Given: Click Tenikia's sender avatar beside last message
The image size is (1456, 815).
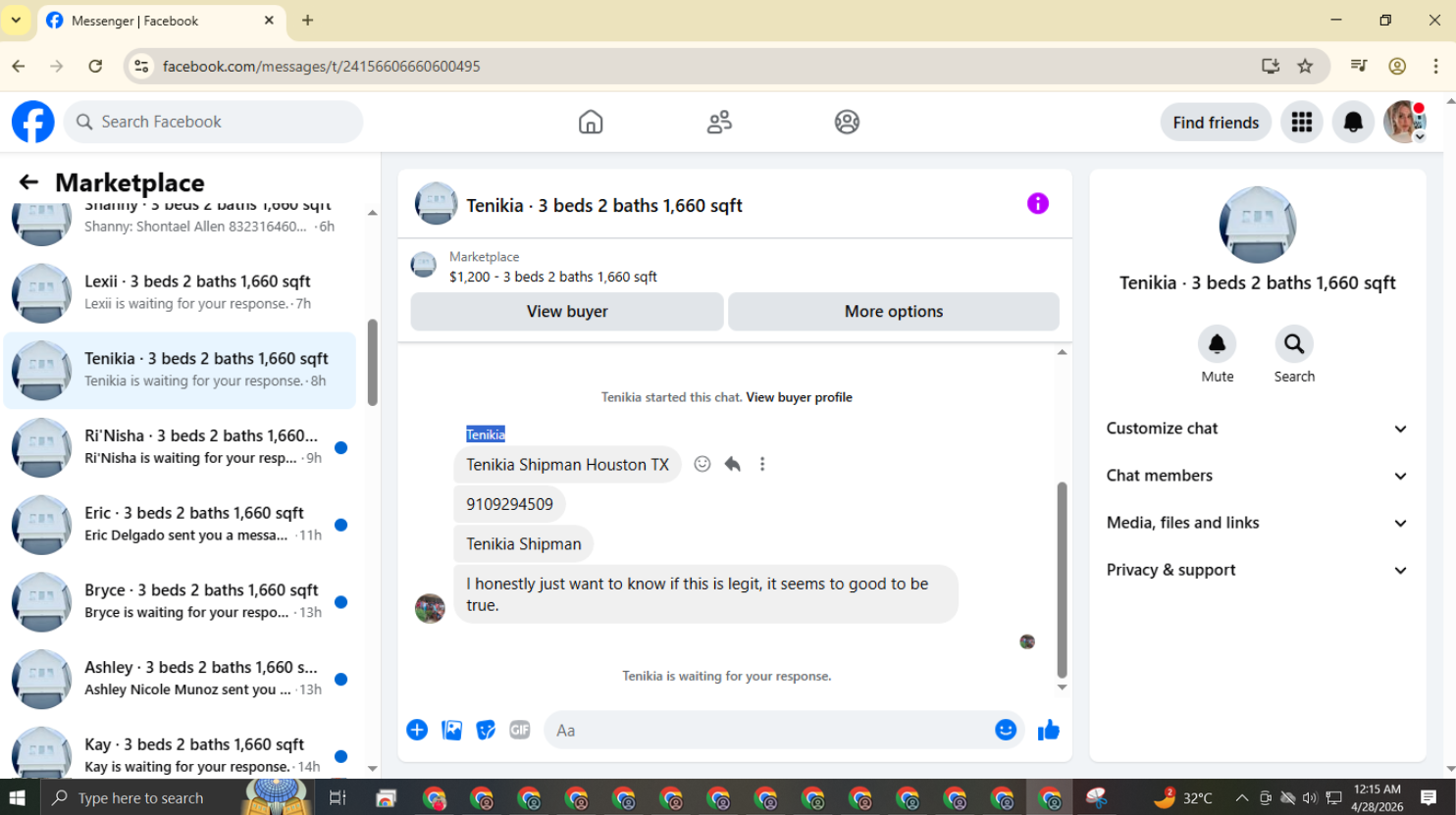Looking at the screenshot, I should [430, 608].
